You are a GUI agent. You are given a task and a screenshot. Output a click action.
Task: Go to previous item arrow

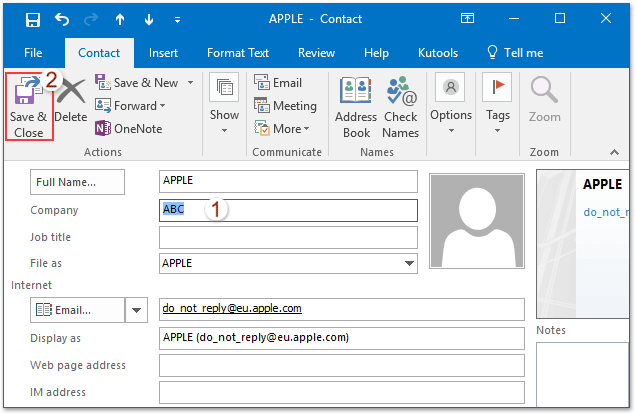click(120, 19)
